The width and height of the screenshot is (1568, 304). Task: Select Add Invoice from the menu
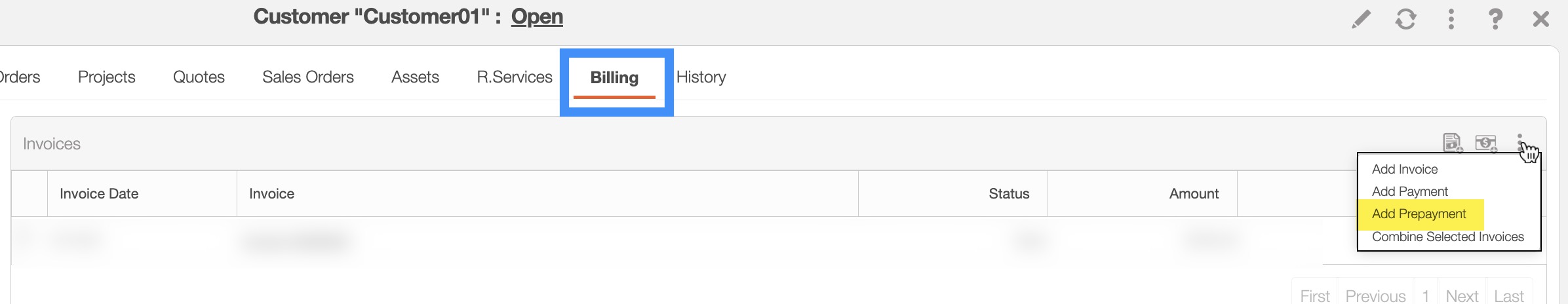tap(1405, 169)
